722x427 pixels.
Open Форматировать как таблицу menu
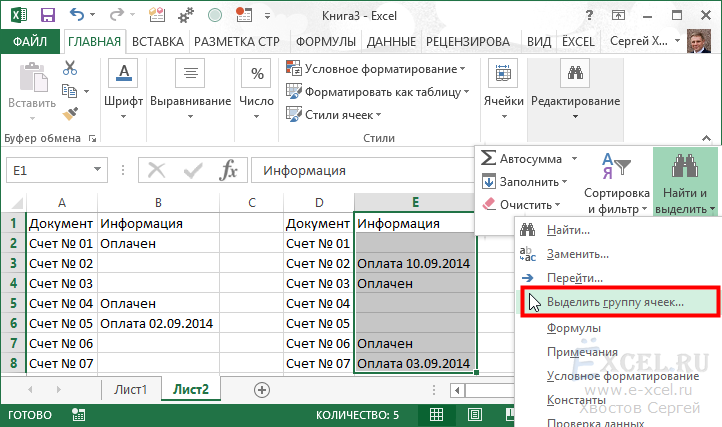pyautogui.click(x=377, y=92)
